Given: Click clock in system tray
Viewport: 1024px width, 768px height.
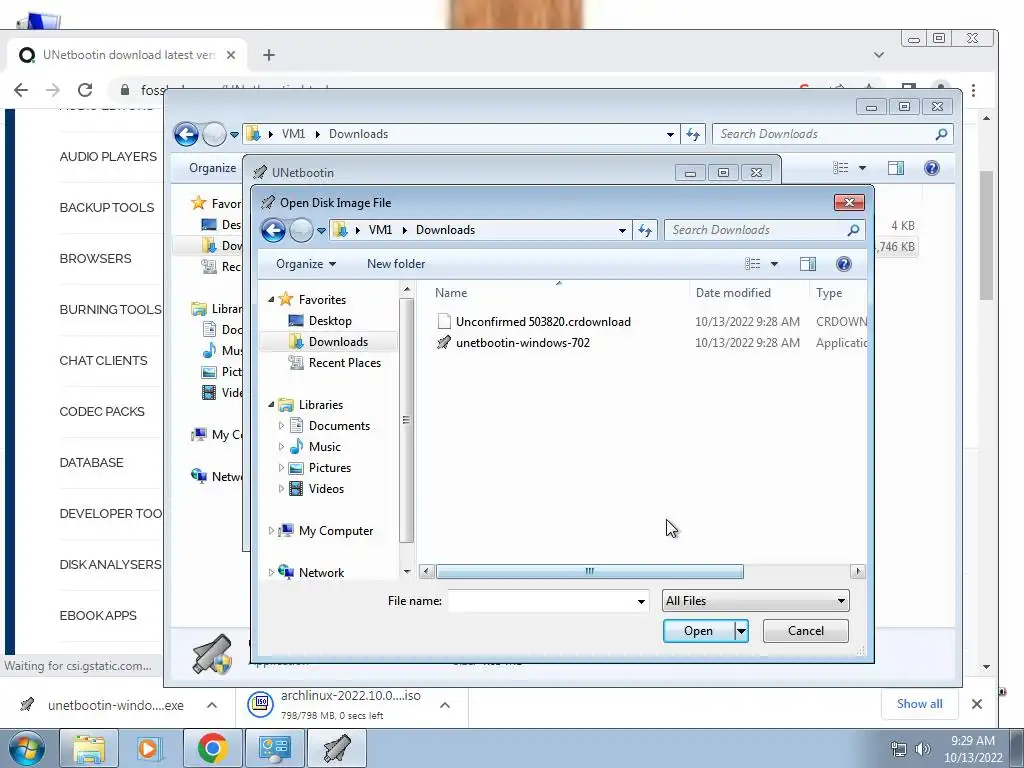Looking at the screenshot, I should tap(972, 749).
